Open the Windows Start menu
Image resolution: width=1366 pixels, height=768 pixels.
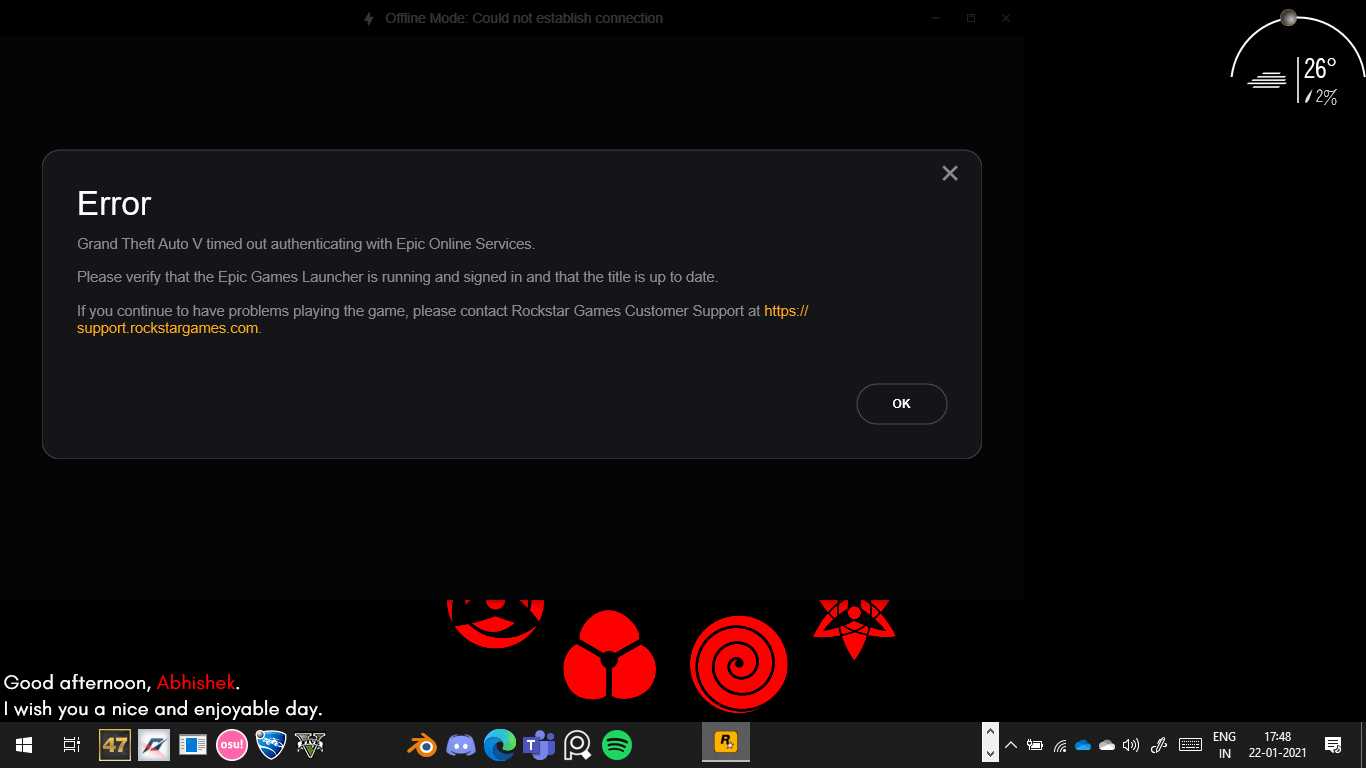pyautogui.click(x=21, y=744)
